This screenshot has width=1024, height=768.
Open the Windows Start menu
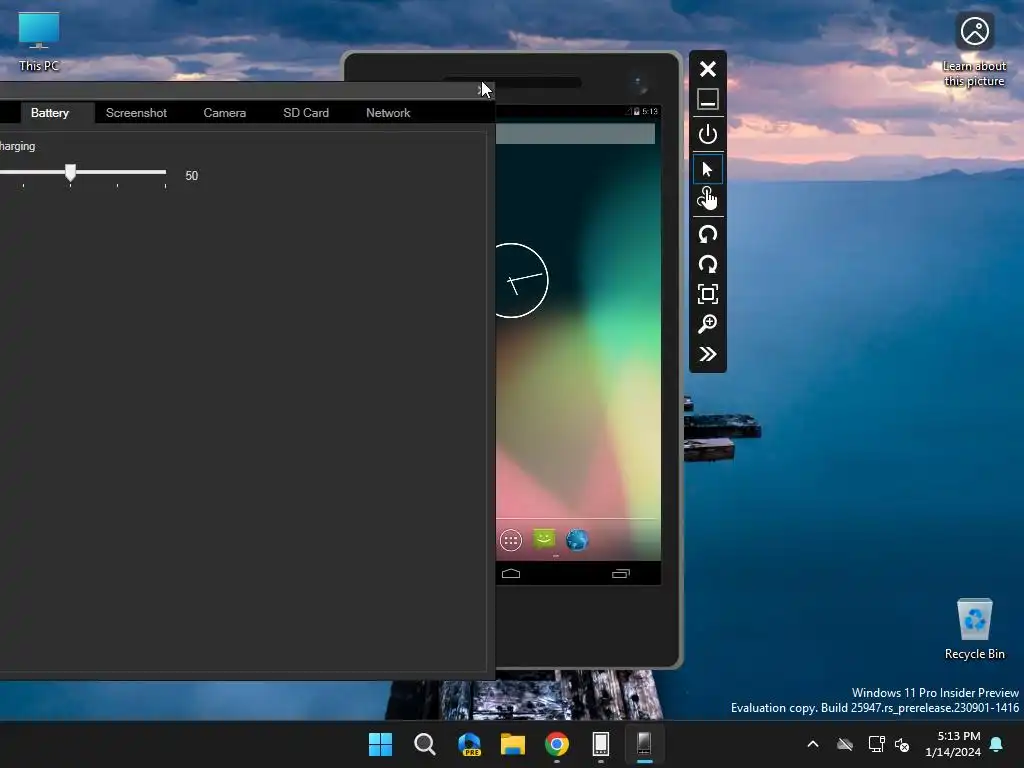tap(381, 744)
